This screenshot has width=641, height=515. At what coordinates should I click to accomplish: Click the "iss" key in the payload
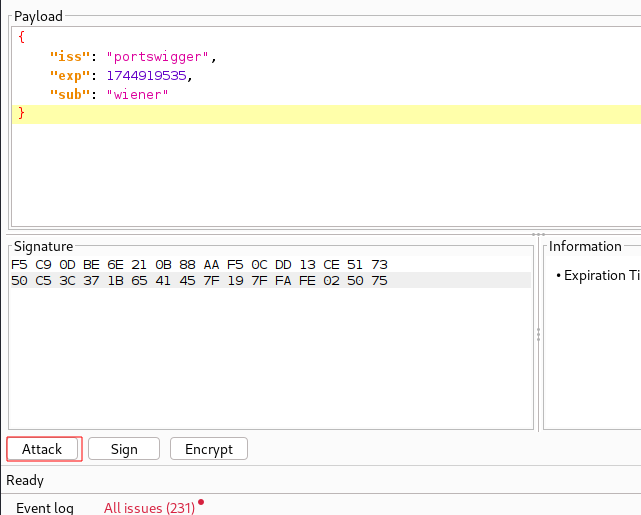click(x=69, y=56)
